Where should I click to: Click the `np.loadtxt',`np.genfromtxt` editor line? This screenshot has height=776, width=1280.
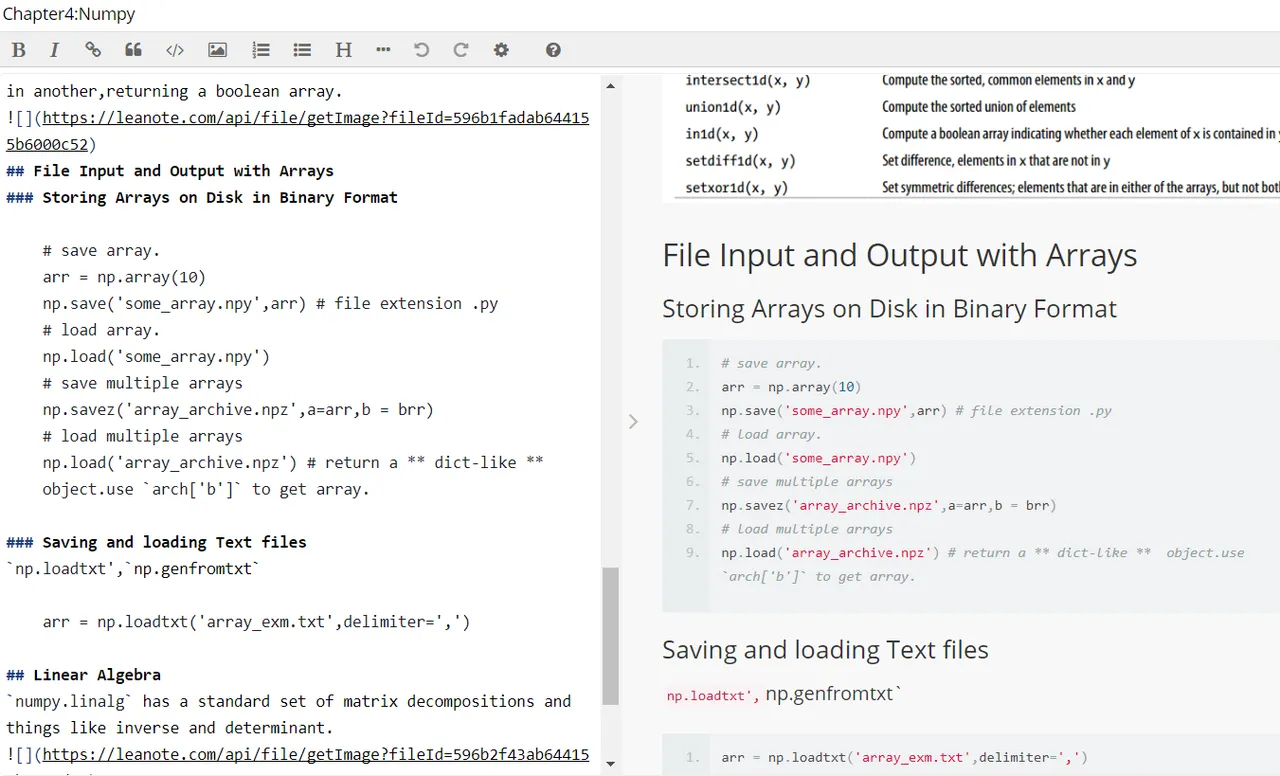(133, 568)
